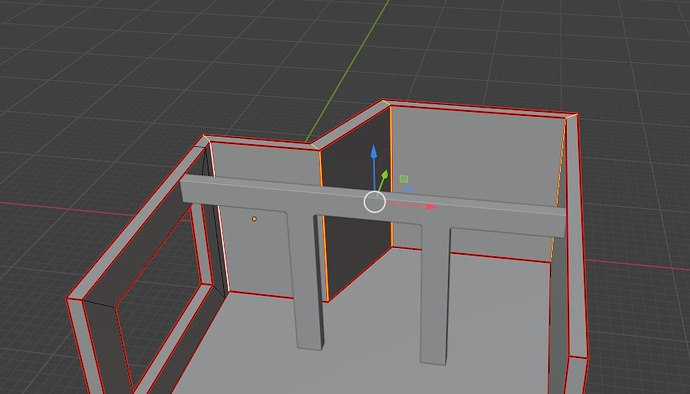Select the horizontal beam object

click(372, 206)
